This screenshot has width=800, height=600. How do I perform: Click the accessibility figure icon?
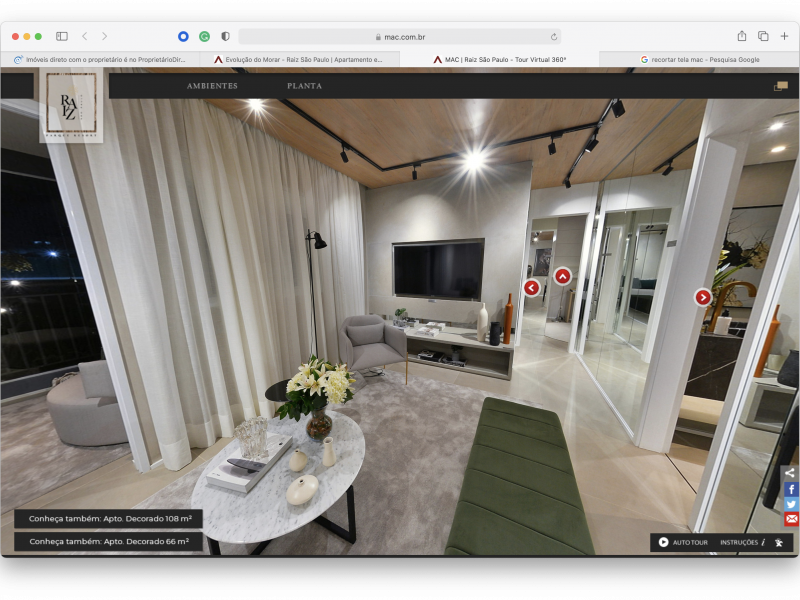point(779,542)
